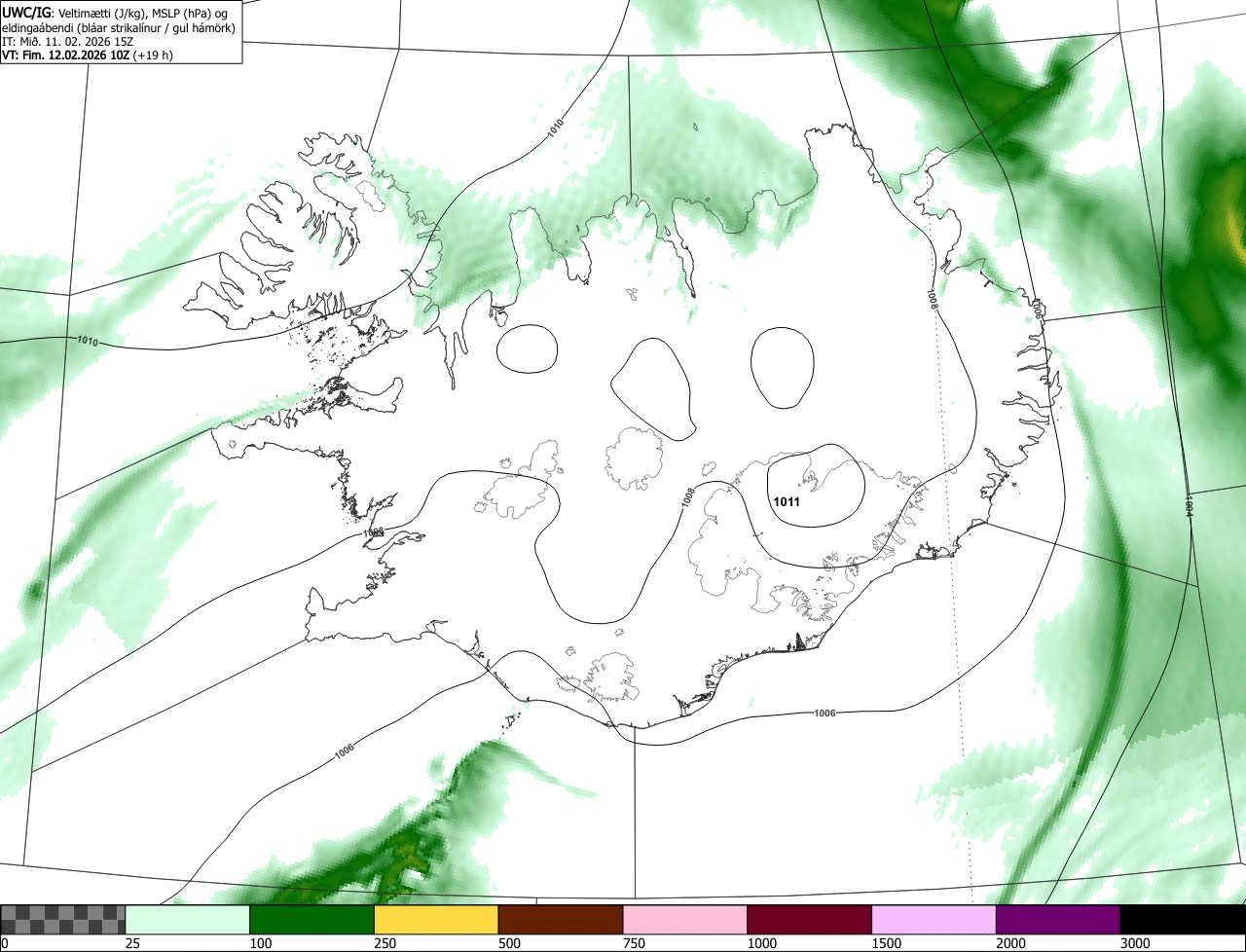Click the legend value '25'
This screenshot has width=1246, height=952.
(134, 943)
